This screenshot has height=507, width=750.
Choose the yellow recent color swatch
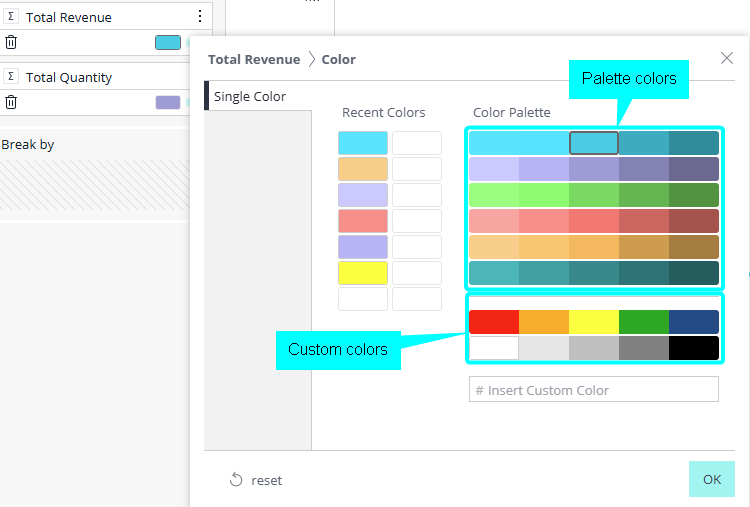pos(363,273)
